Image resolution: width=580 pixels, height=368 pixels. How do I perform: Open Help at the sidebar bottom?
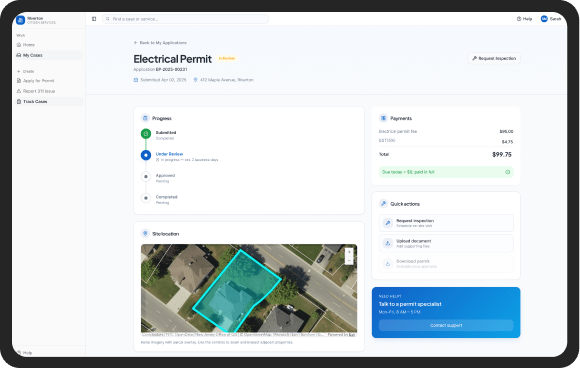[x=25, y=353]
